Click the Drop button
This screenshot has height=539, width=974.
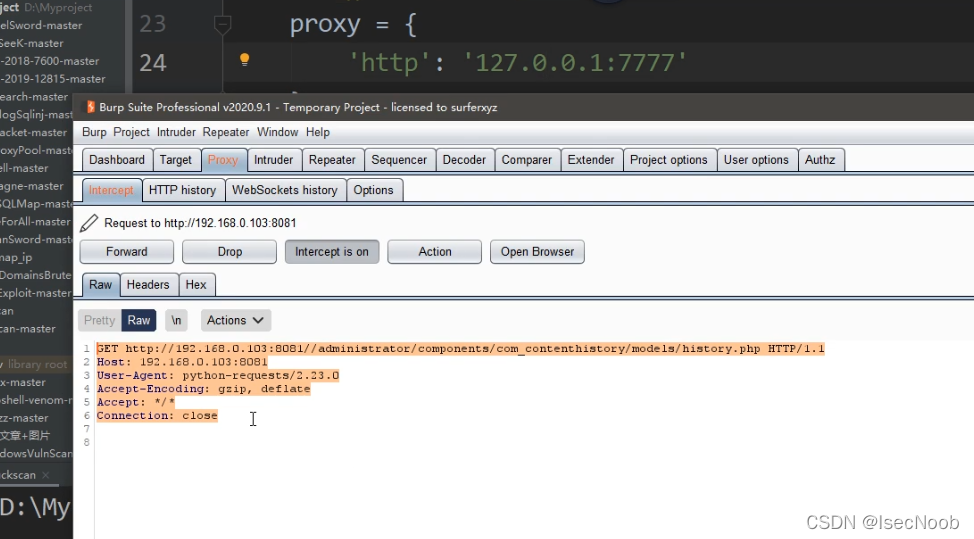[x=230, y=251]
